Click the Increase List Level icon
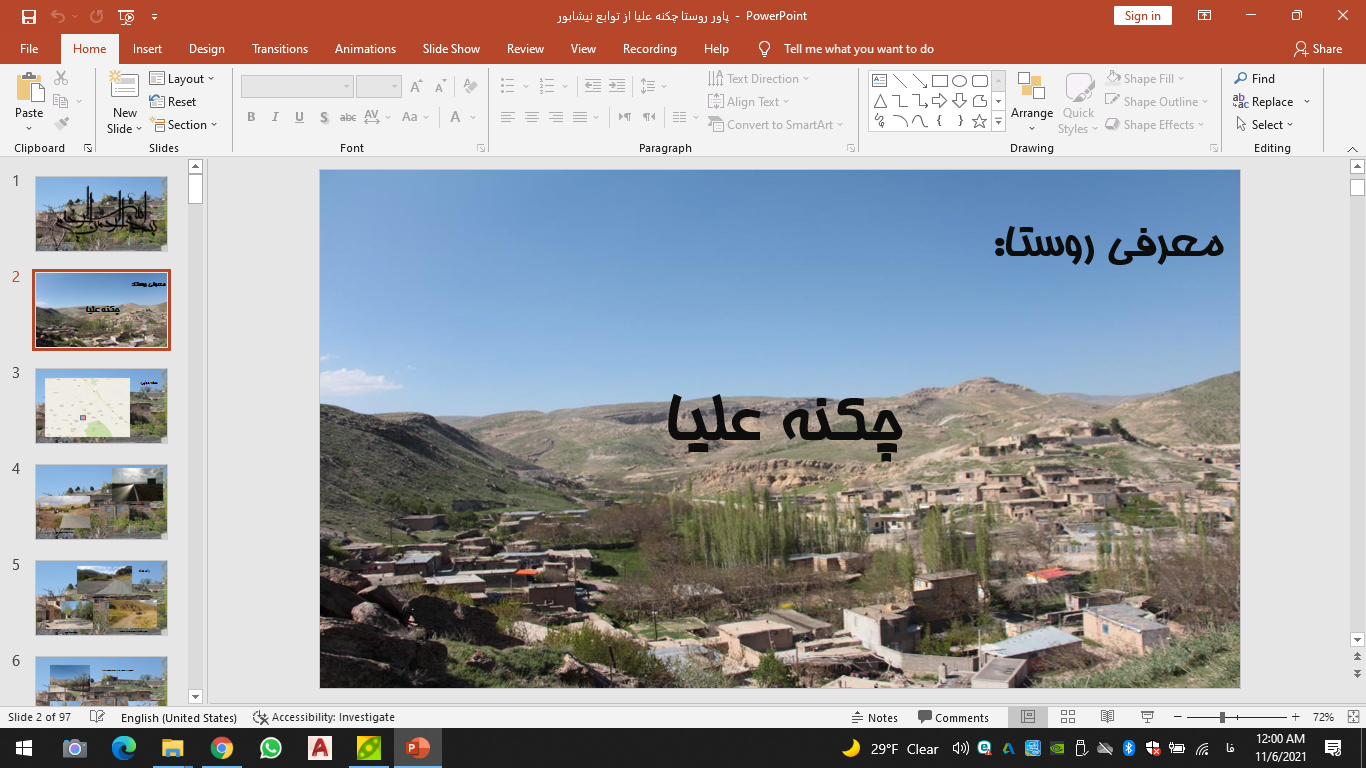Image resolution: width=1366 pixels, height=768 pixels. 617,86
